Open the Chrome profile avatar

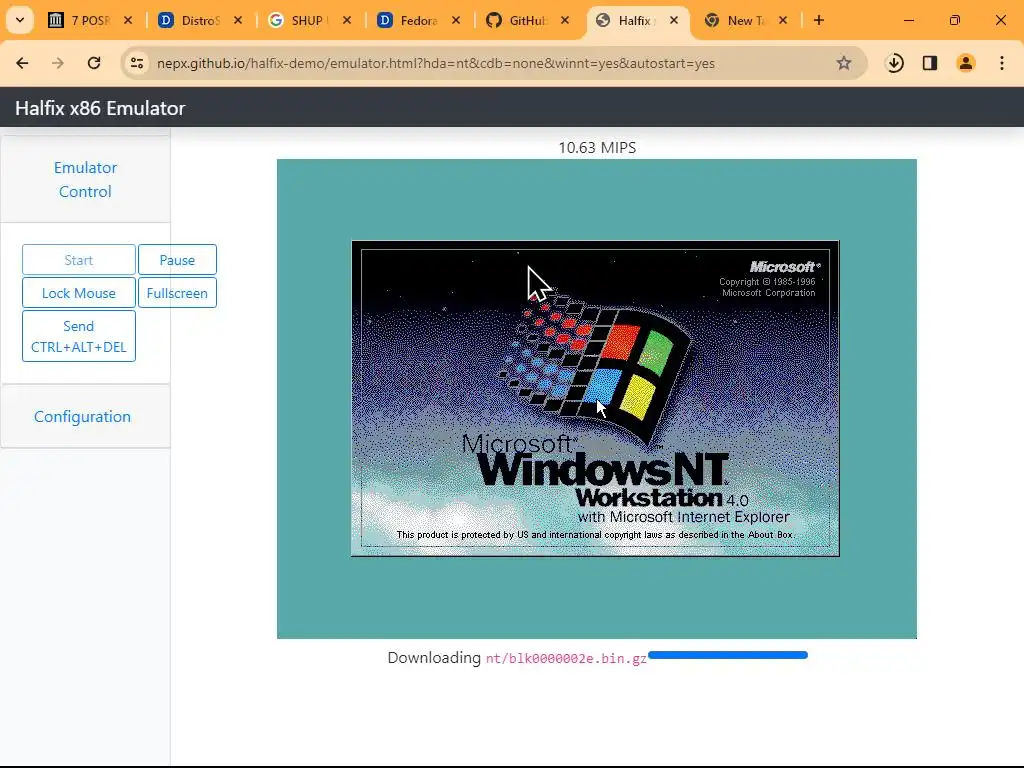(x=965, y=63)
